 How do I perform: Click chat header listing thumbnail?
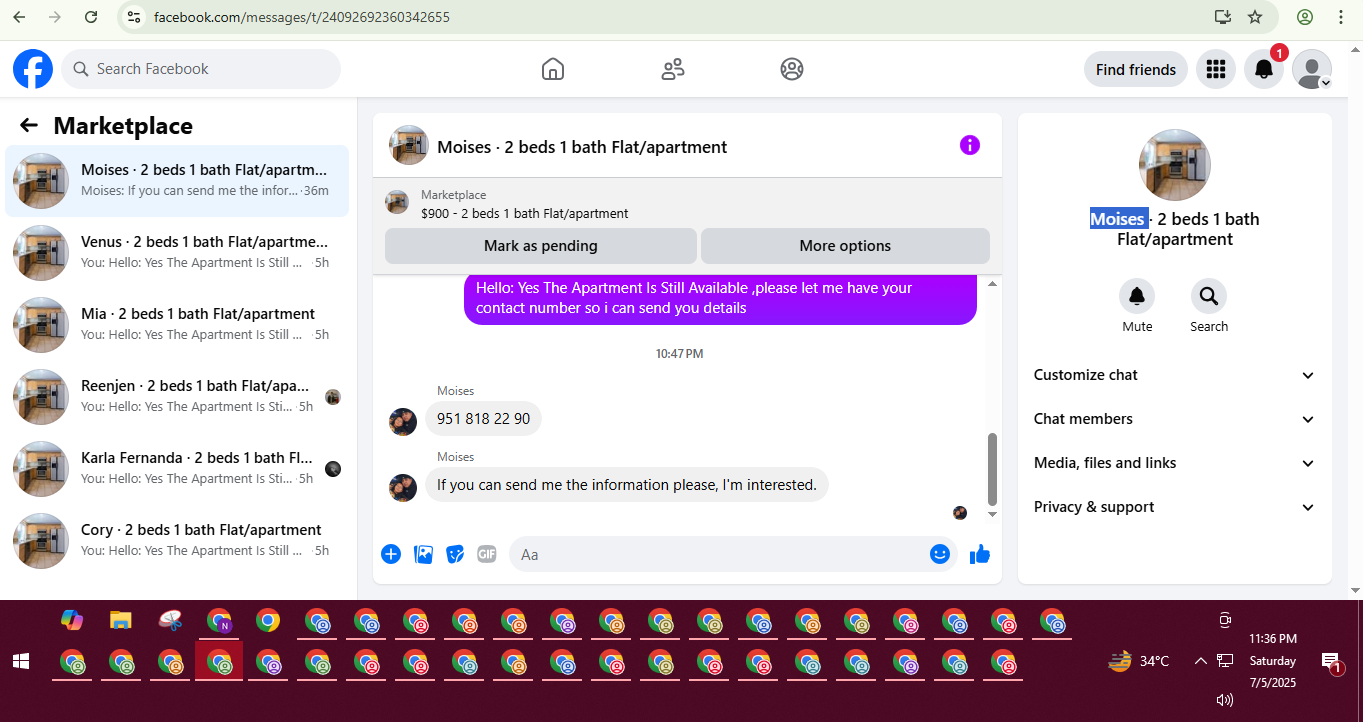pos(409,145)
